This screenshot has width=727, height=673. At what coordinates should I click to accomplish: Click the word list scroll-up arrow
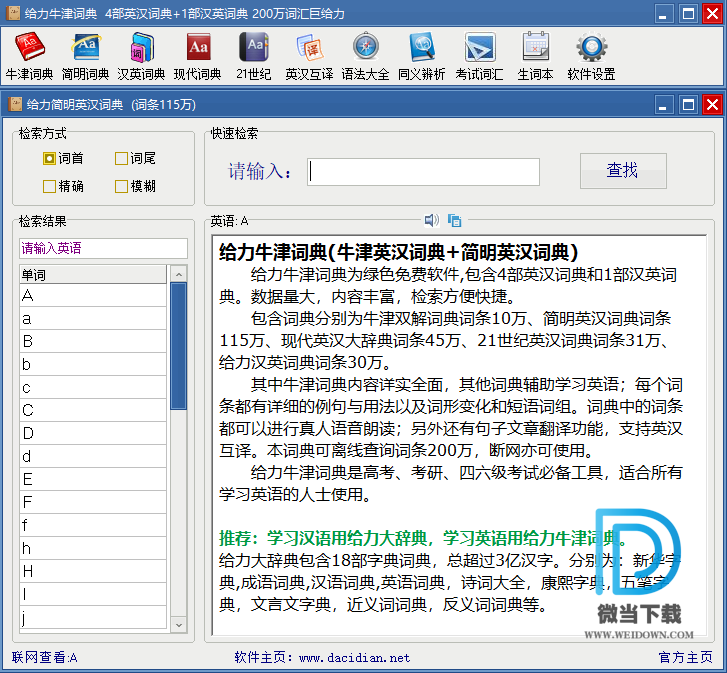click(179, 274)
